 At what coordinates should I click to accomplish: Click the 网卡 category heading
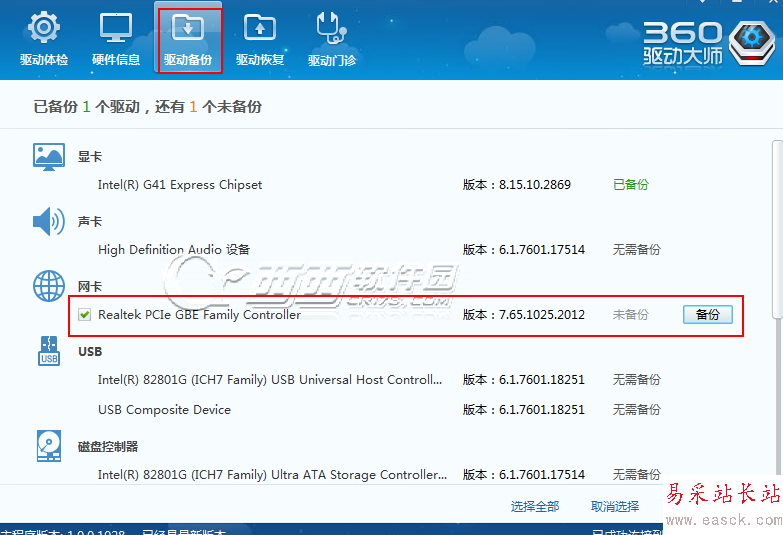click(90, 286)
